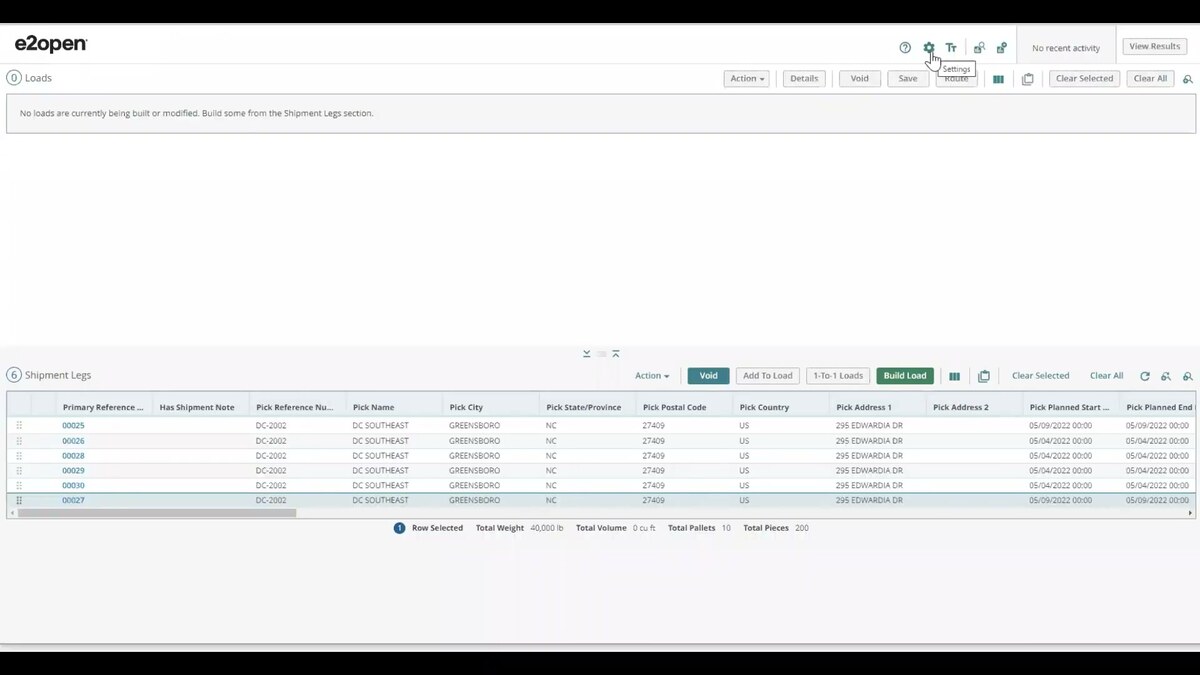This screenshot has height=675, width=1200.
Task: Click Clear Selected in Loads toolbar
Action: pos(1084,79)
